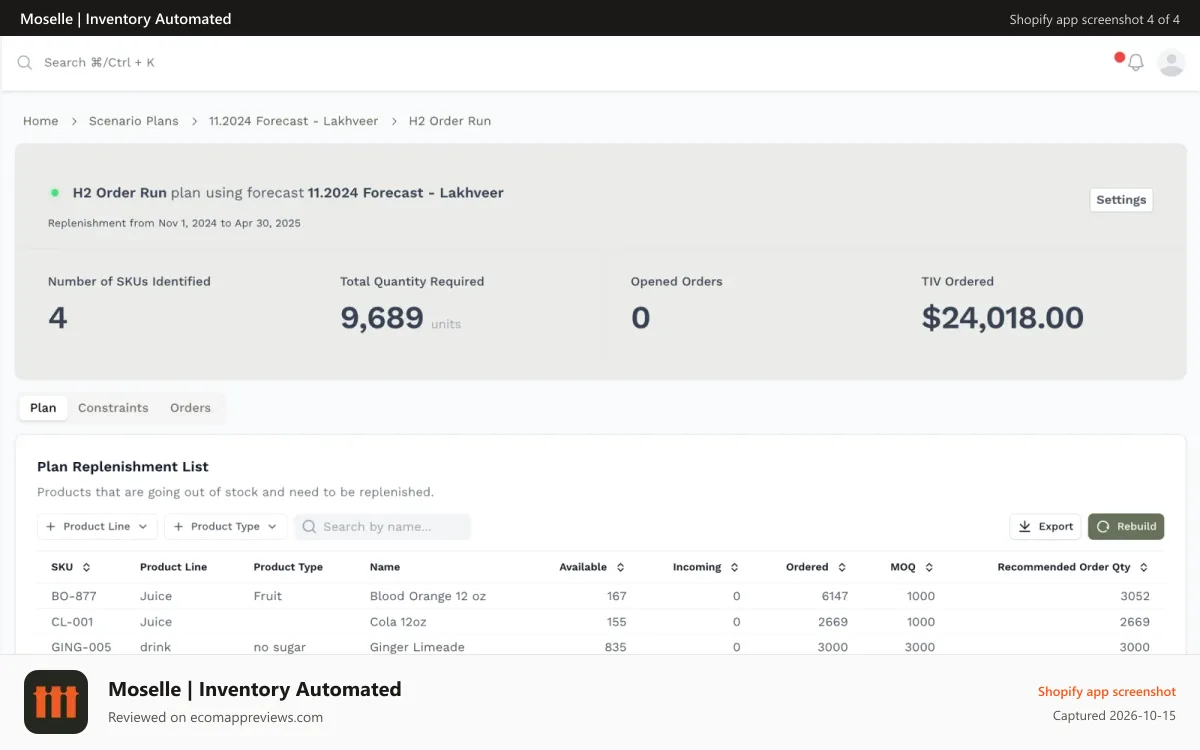The width and height of the screenshot is (1200, 750).
Task: Switch to the Plan tab
Action: pos(43,408)
